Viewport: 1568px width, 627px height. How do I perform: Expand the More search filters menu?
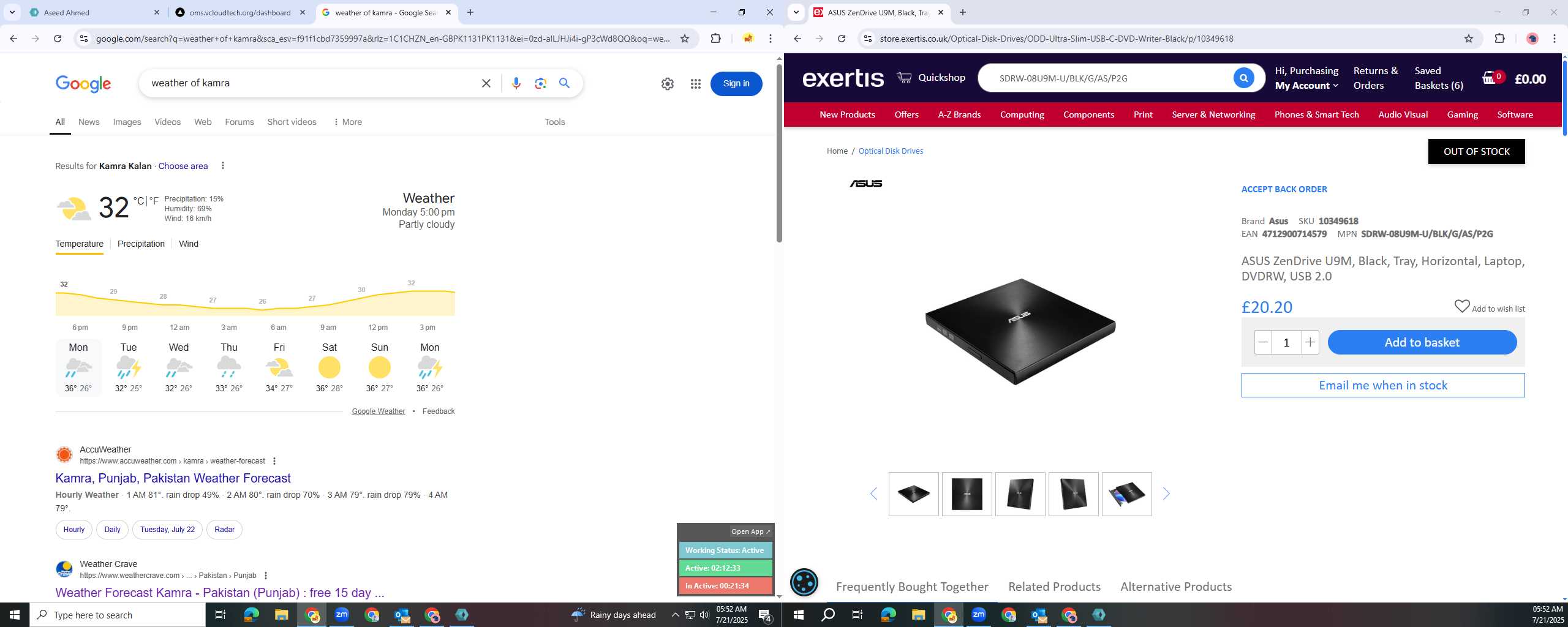[x=348, y=122]
